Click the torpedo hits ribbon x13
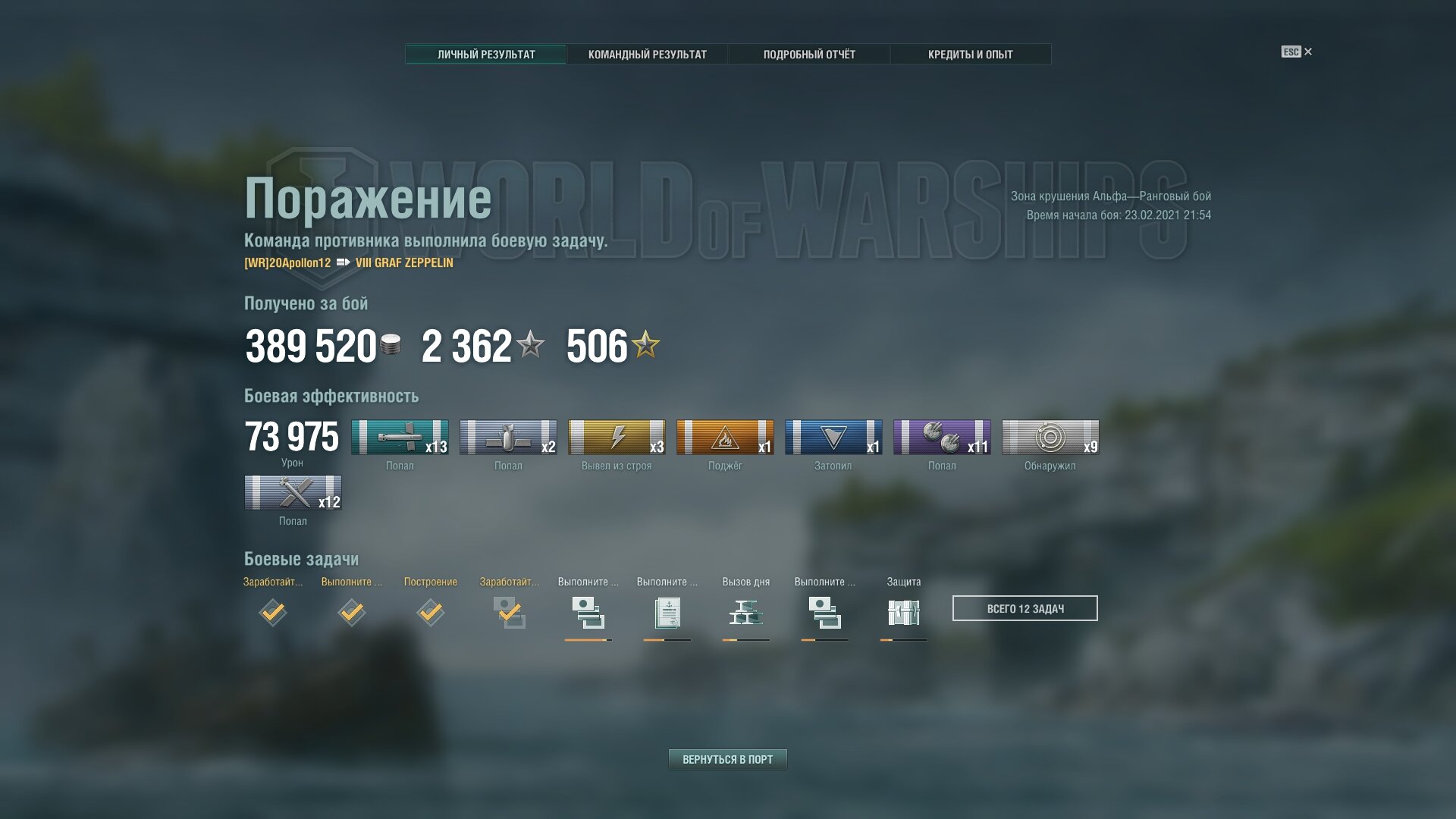The height and width of the screenshot is (819, 1456). pyautogui.click(x=400, y=438)
